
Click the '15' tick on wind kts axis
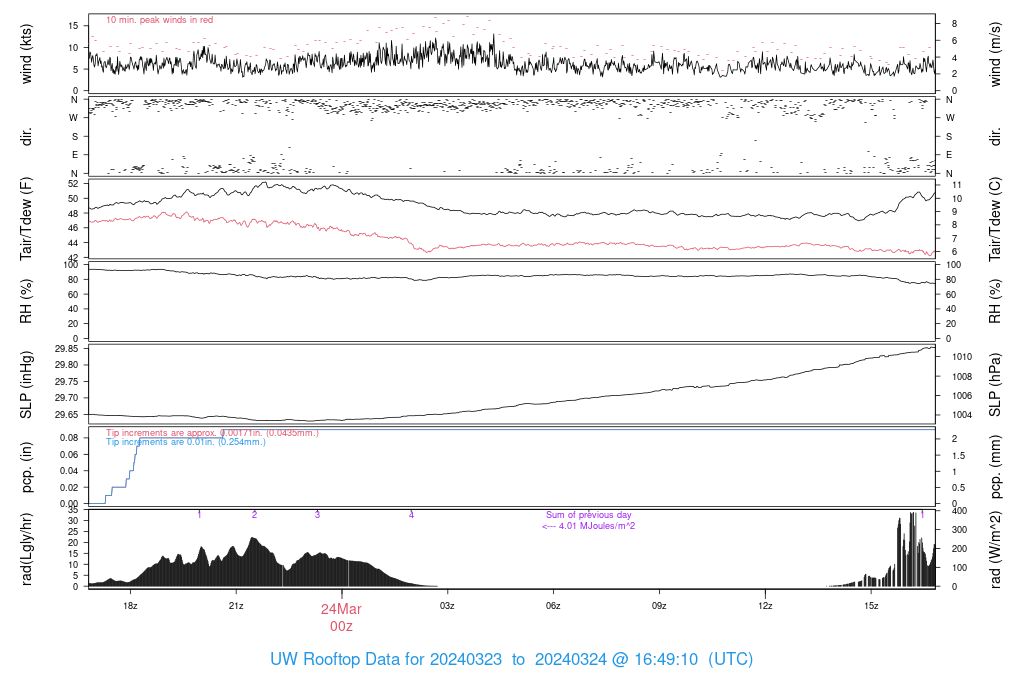73,25
